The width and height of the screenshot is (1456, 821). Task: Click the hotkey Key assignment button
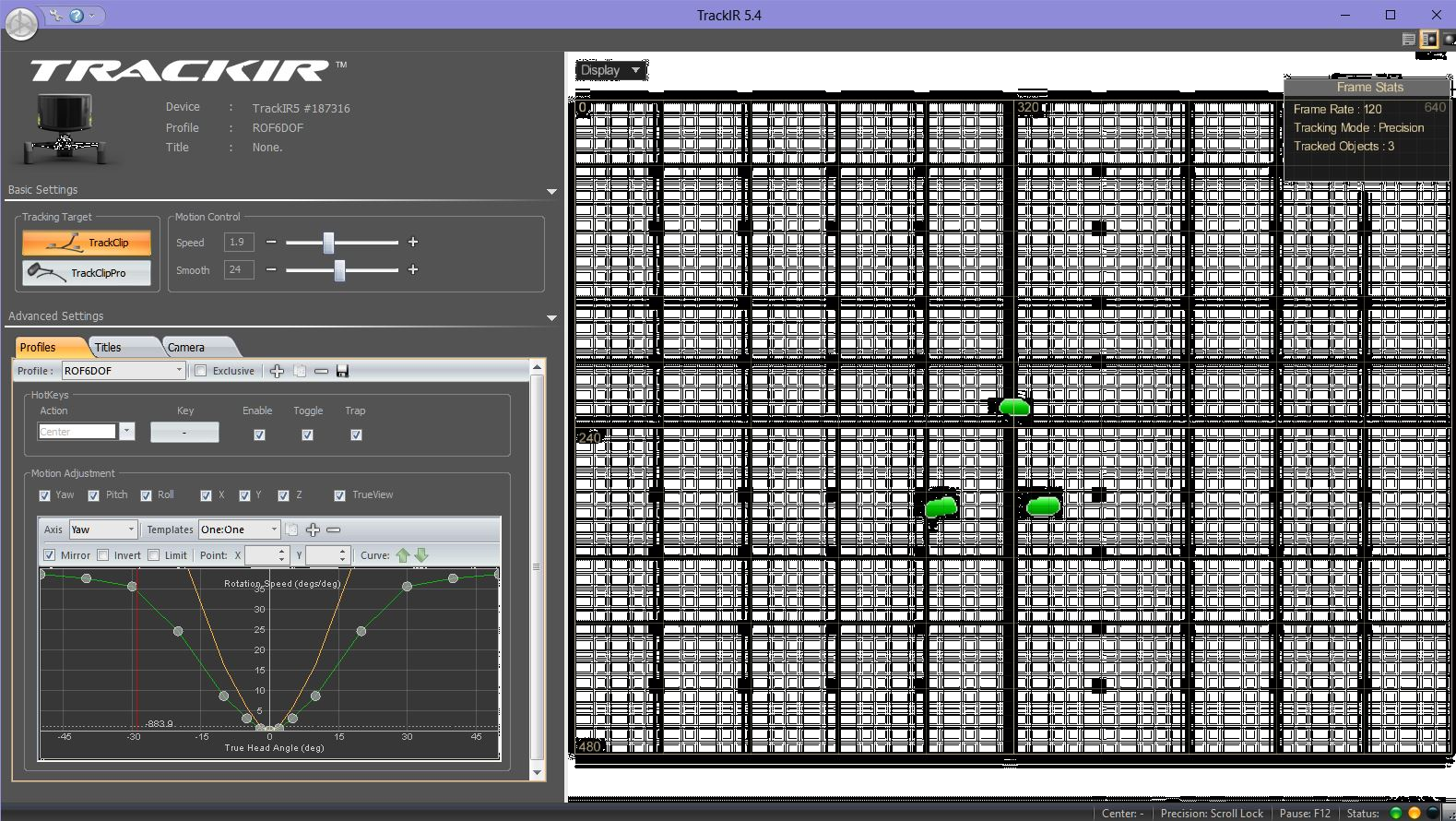pos(184,432)
